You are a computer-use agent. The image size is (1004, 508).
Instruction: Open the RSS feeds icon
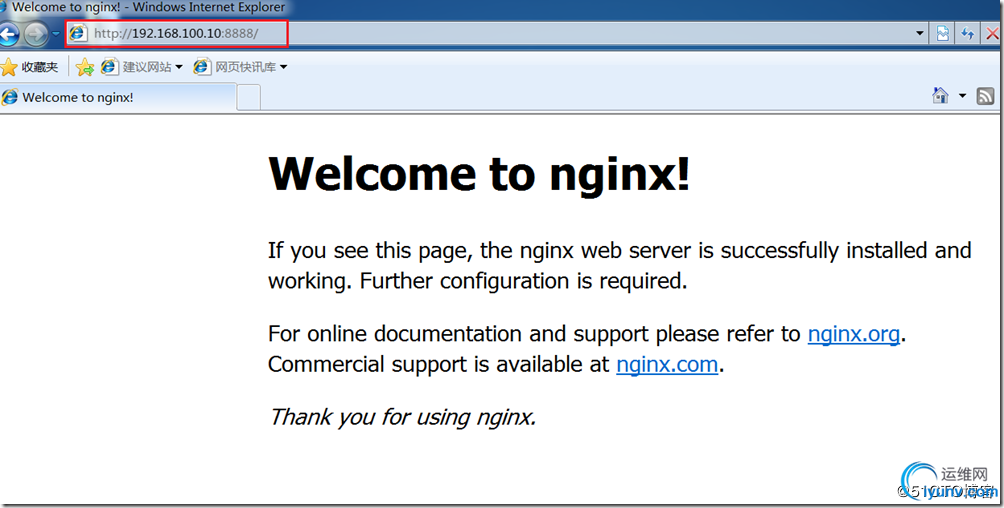click(985, 96)
